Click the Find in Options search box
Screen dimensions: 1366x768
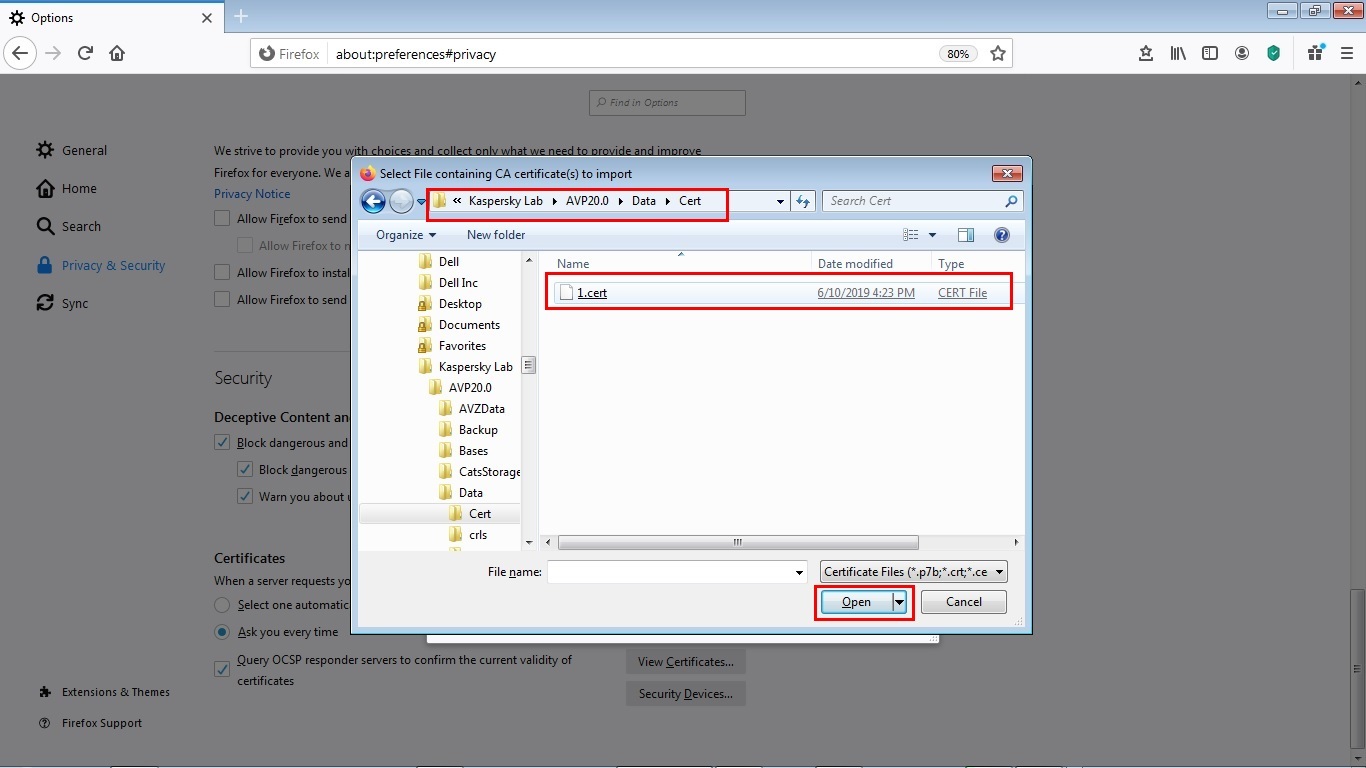(667, 103)
